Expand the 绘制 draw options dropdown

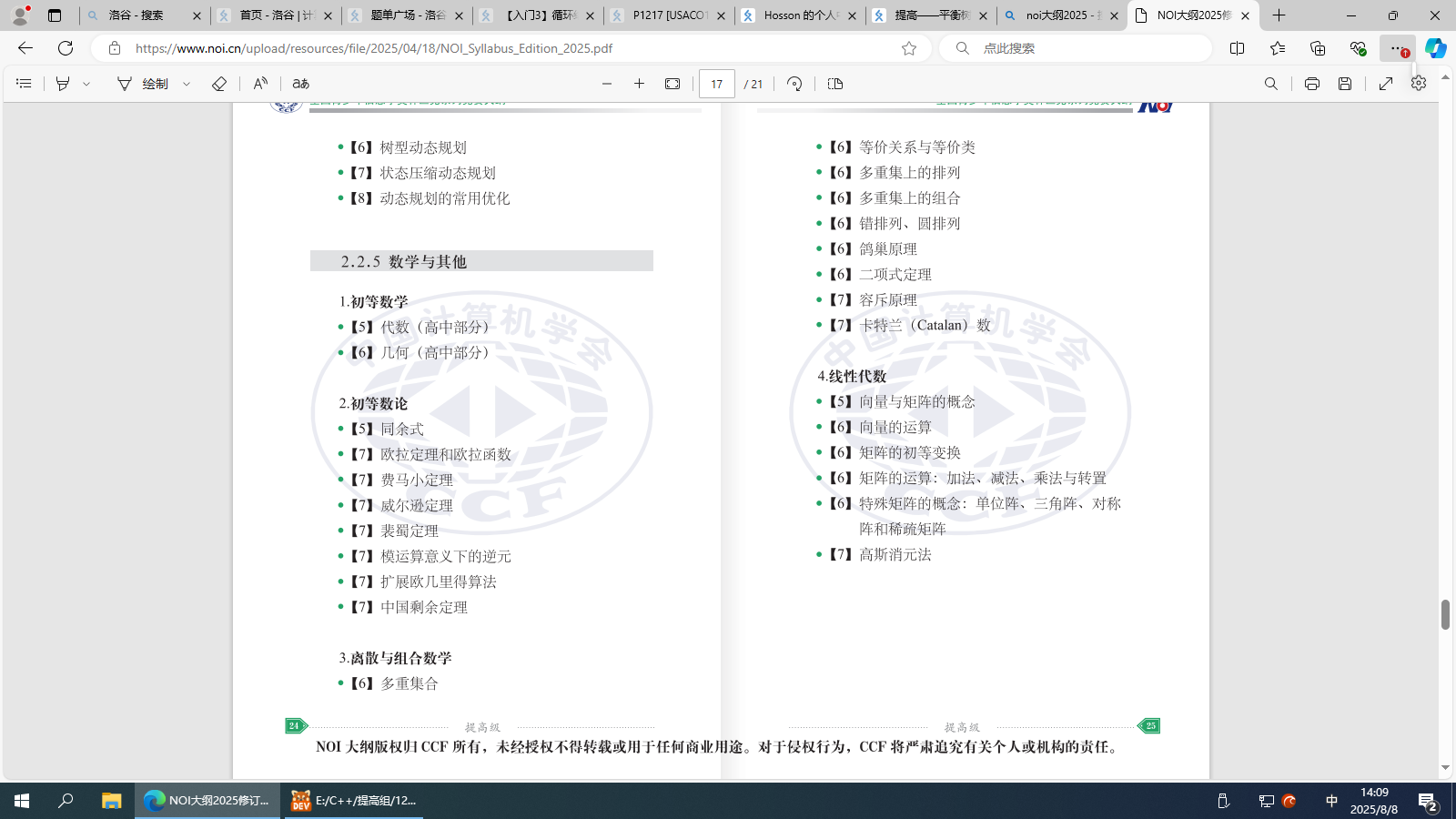(187, 84)
